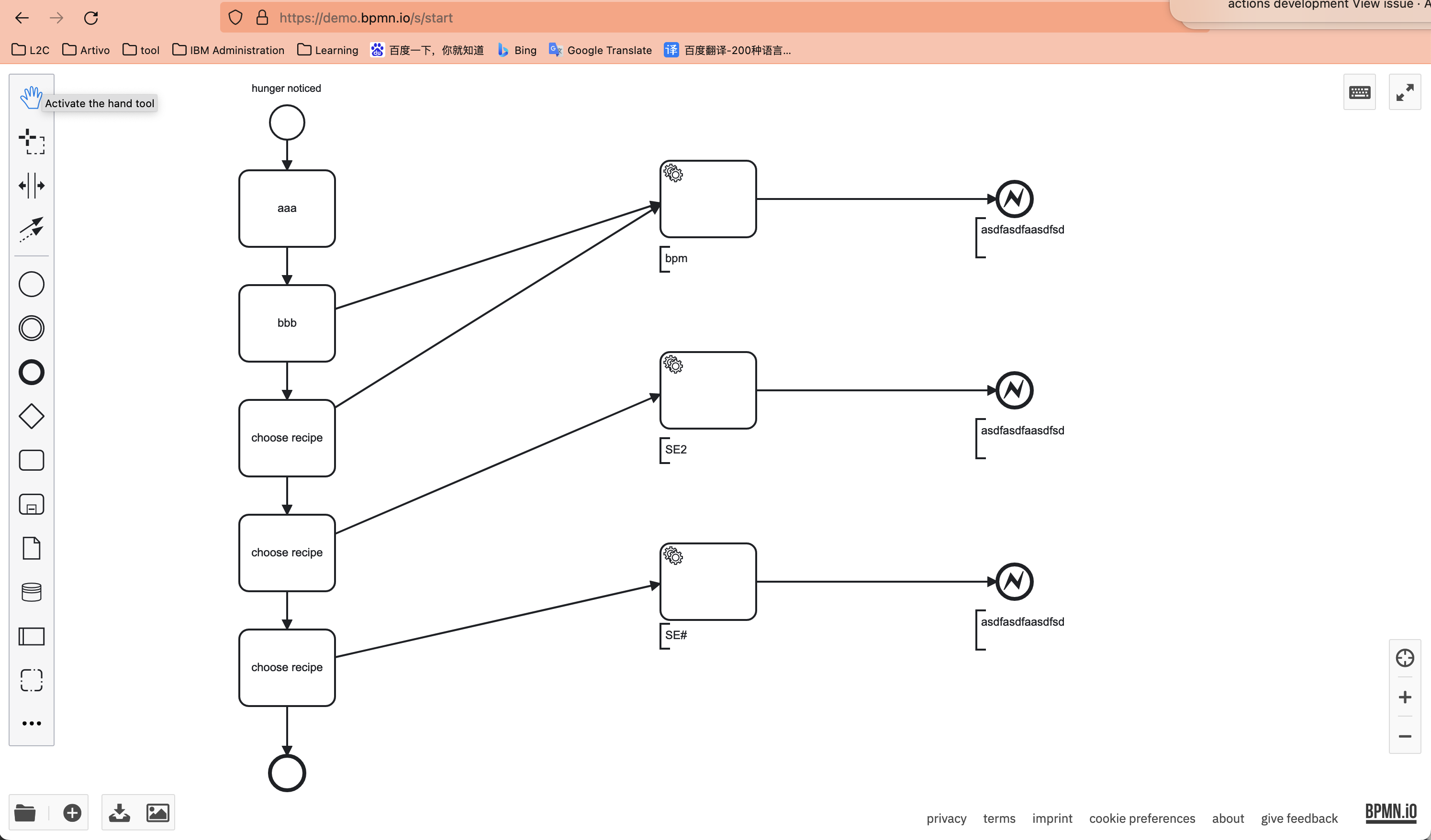Select the service task labeled bpm
Screen dimensions: 1431x840
pos(707,199)
